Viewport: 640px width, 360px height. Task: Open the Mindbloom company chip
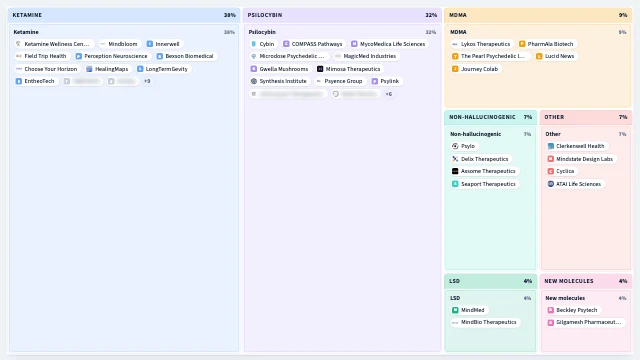(x=120, y=44)
